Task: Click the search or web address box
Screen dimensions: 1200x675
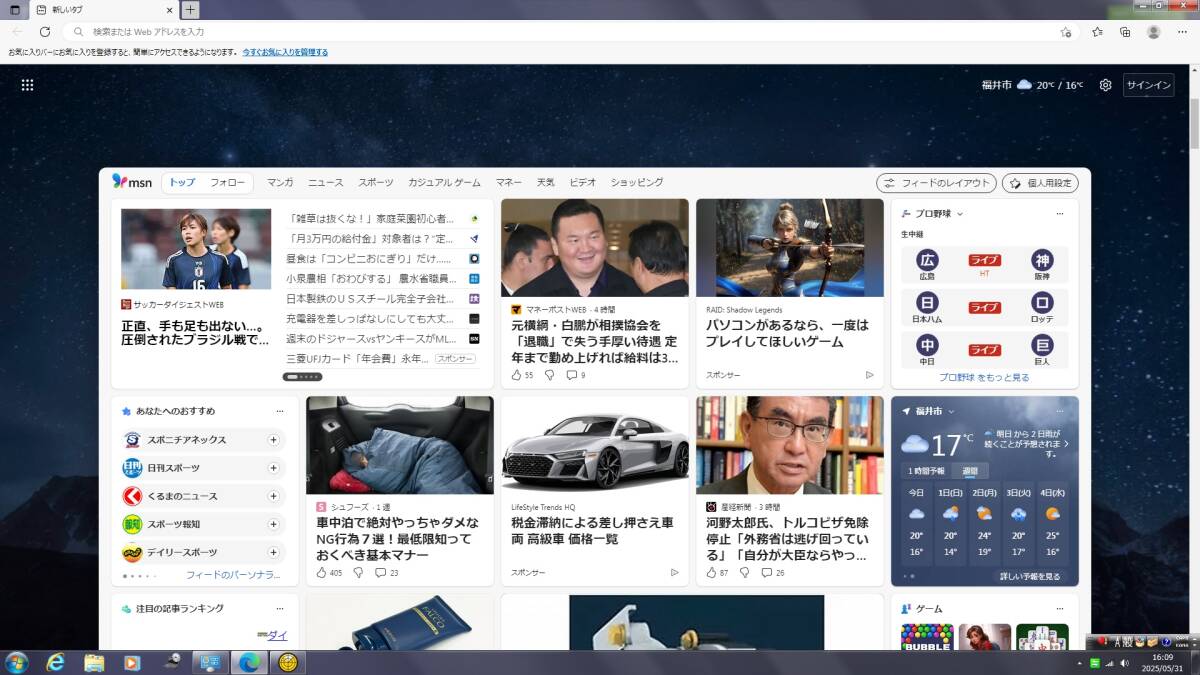Action: (570, 32)
